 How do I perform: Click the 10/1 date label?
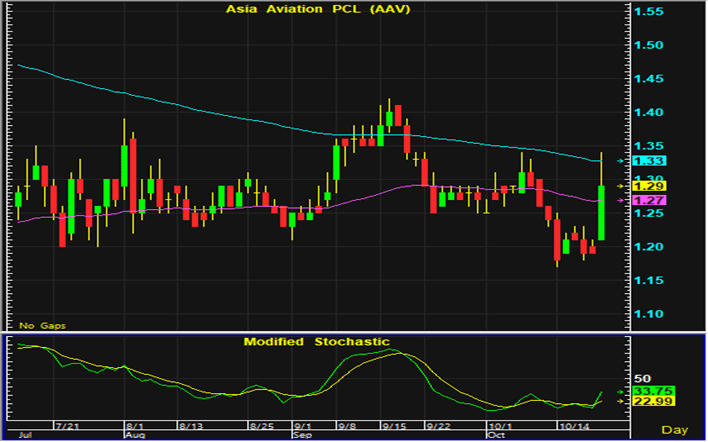pos(499,426)
